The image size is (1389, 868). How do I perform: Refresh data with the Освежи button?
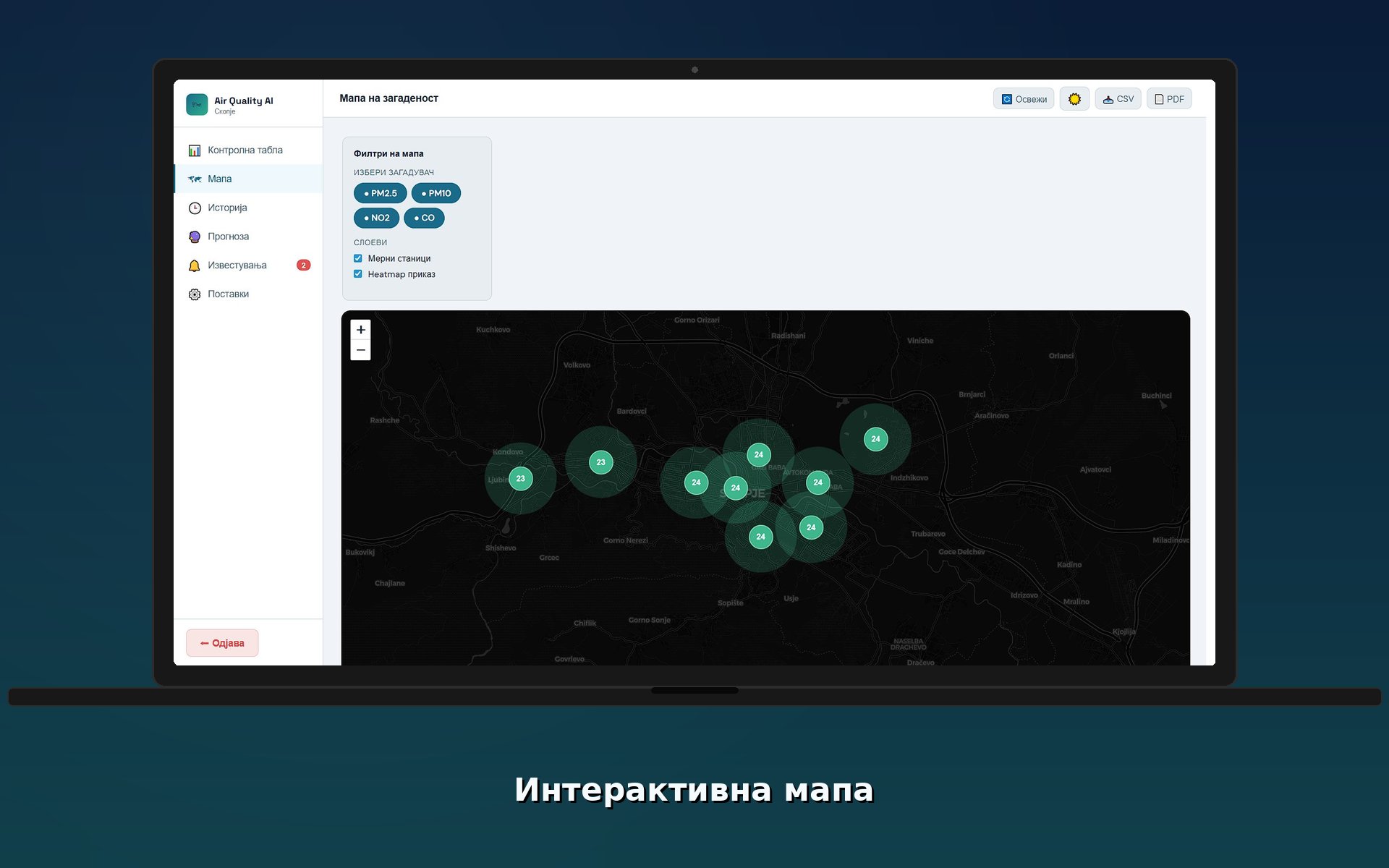(1024, 99)
